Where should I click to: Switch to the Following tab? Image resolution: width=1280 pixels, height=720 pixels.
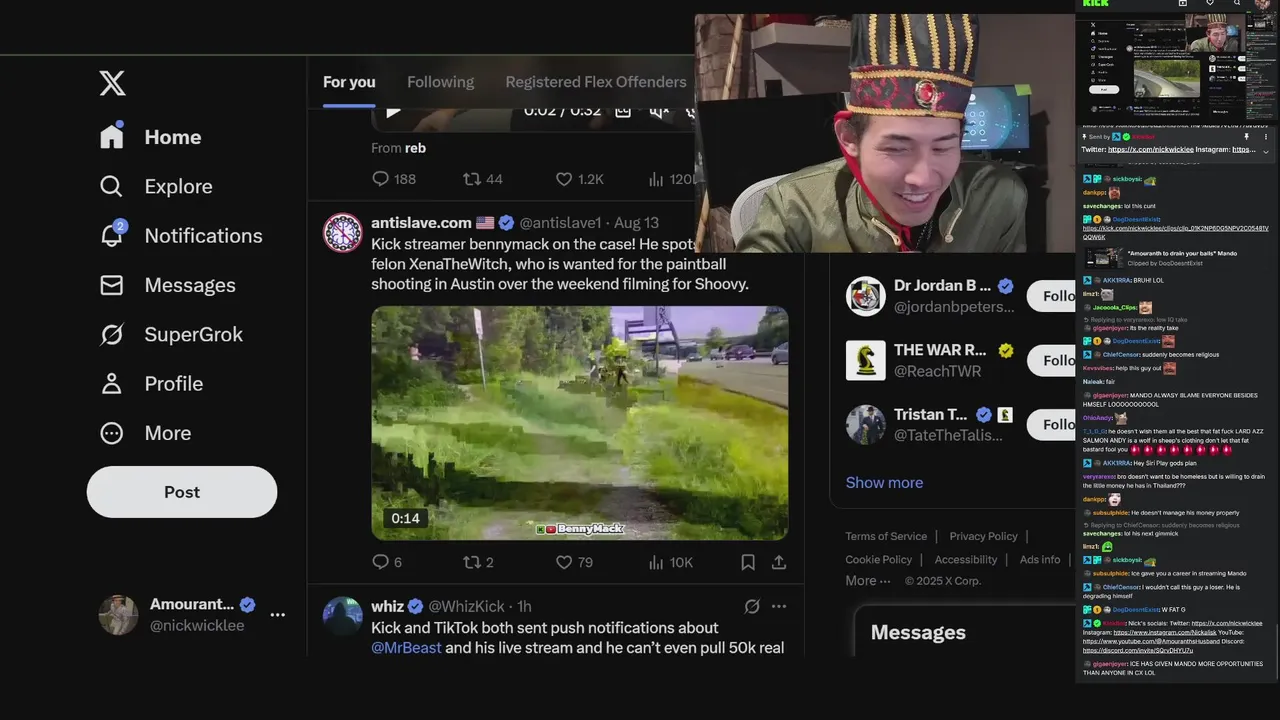click(x=440, y=82)
